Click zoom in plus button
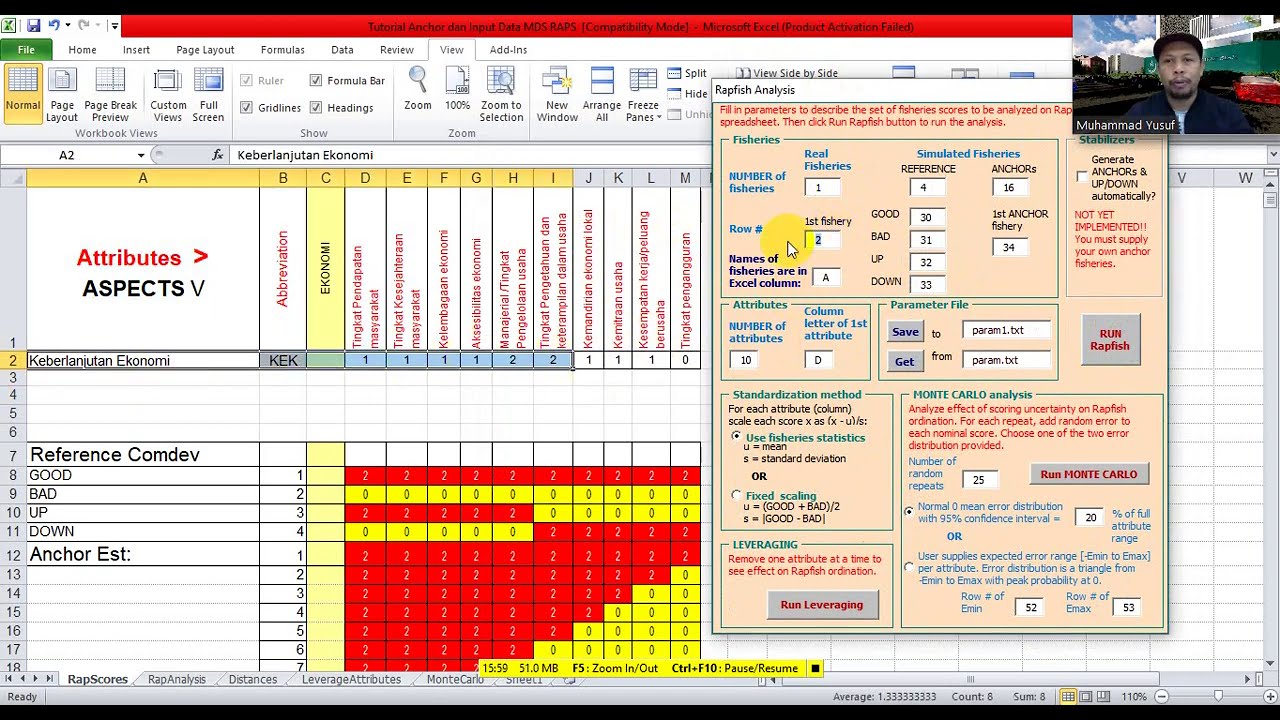This screenshot has width=1280, height=720. point(1270,697)
